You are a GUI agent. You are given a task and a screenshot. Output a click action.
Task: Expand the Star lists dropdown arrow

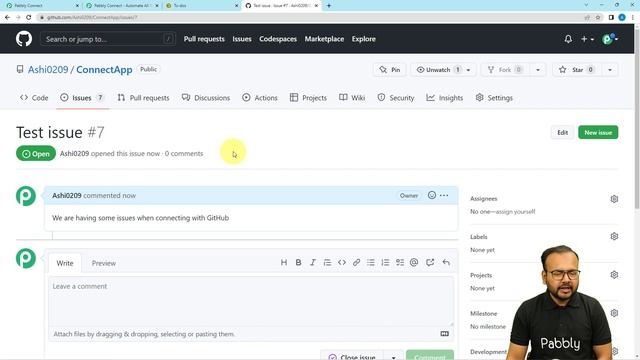[x=610, y=70]
